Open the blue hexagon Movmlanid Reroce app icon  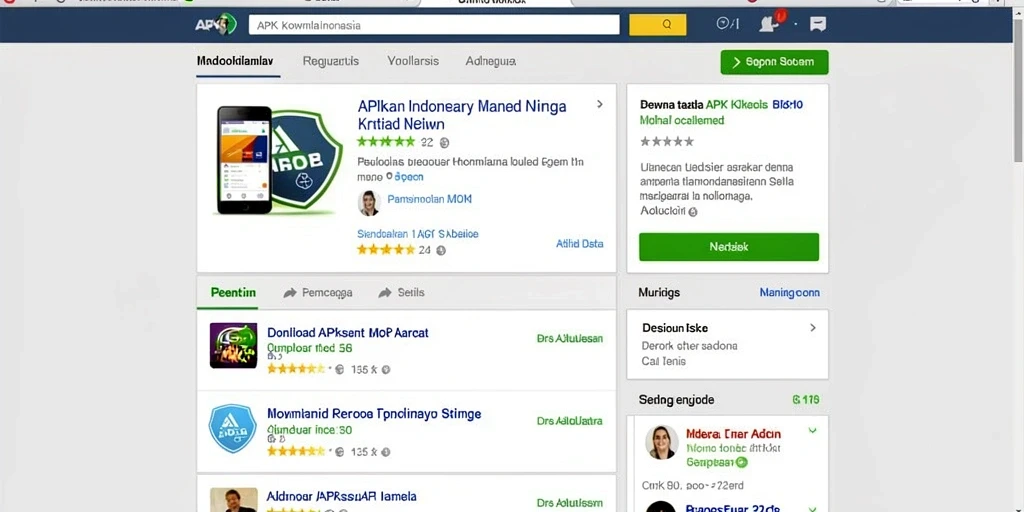pyautogui.click(x=232, y=428)
